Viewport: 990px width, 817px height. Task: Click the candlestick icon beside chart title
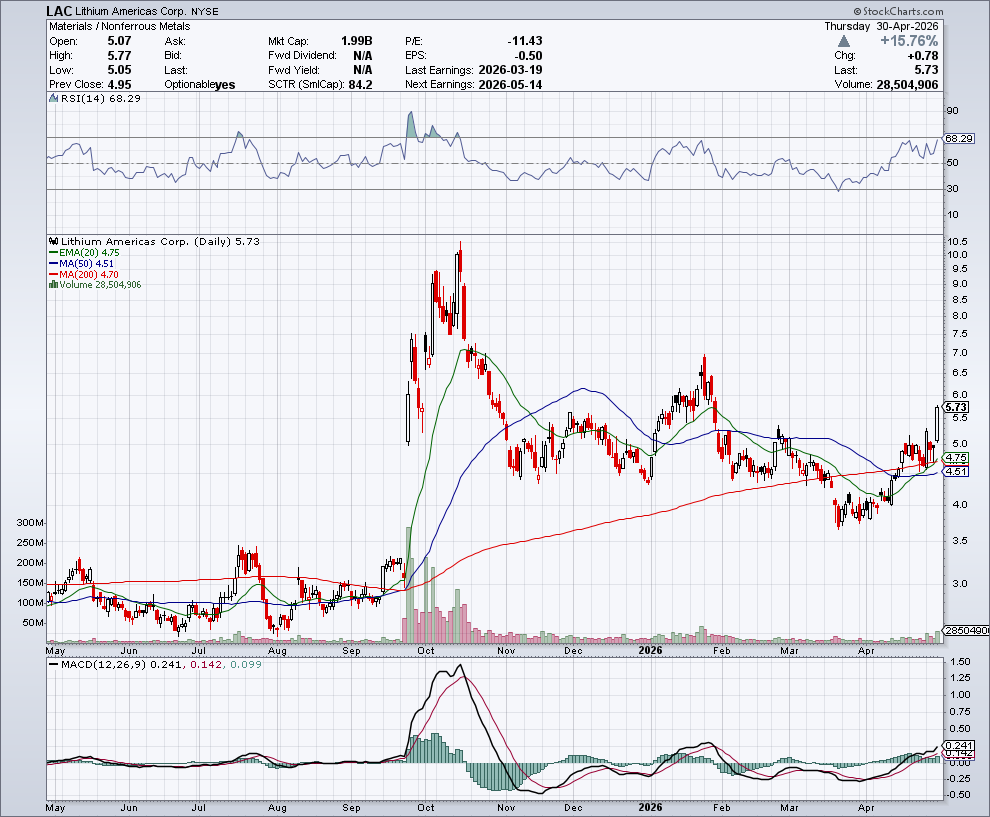[x=54, y=241]
